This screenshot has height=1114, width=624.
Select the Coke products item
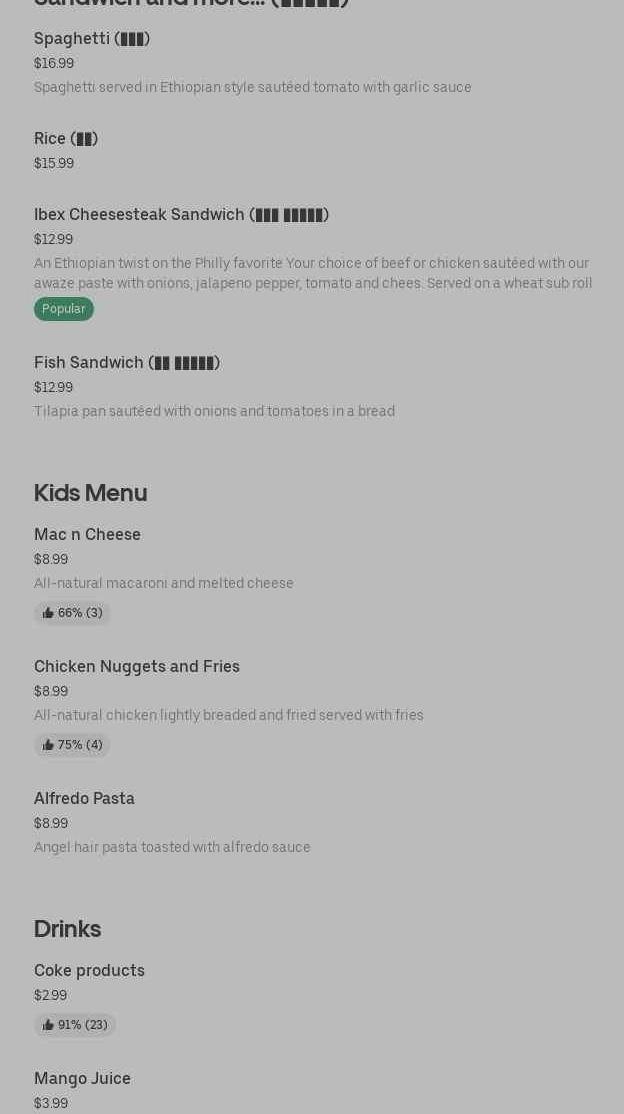pos(90,971)
